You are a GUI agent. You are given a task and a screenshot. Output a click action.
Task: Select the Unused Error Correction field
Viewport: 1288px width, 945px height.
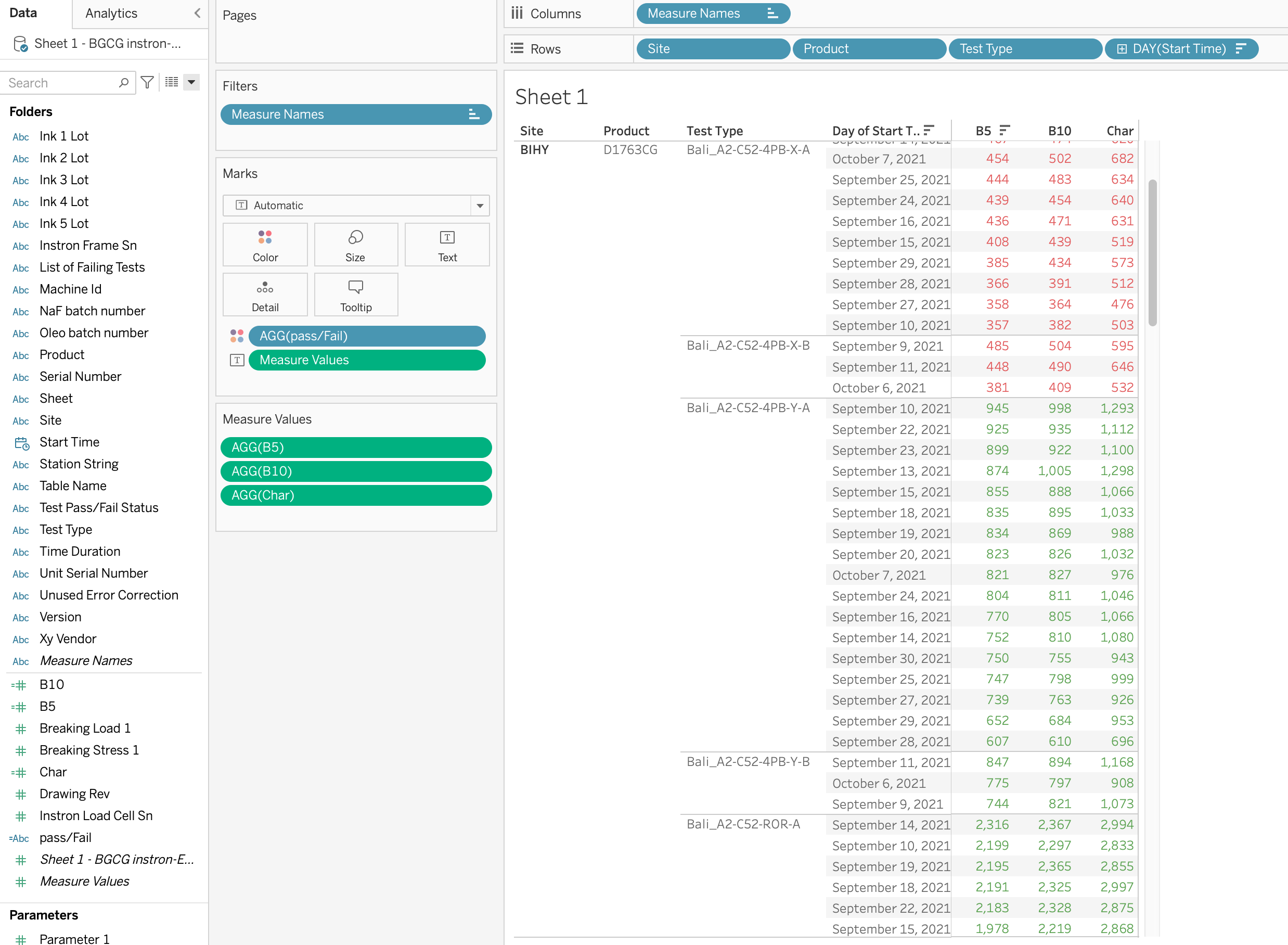109,595
